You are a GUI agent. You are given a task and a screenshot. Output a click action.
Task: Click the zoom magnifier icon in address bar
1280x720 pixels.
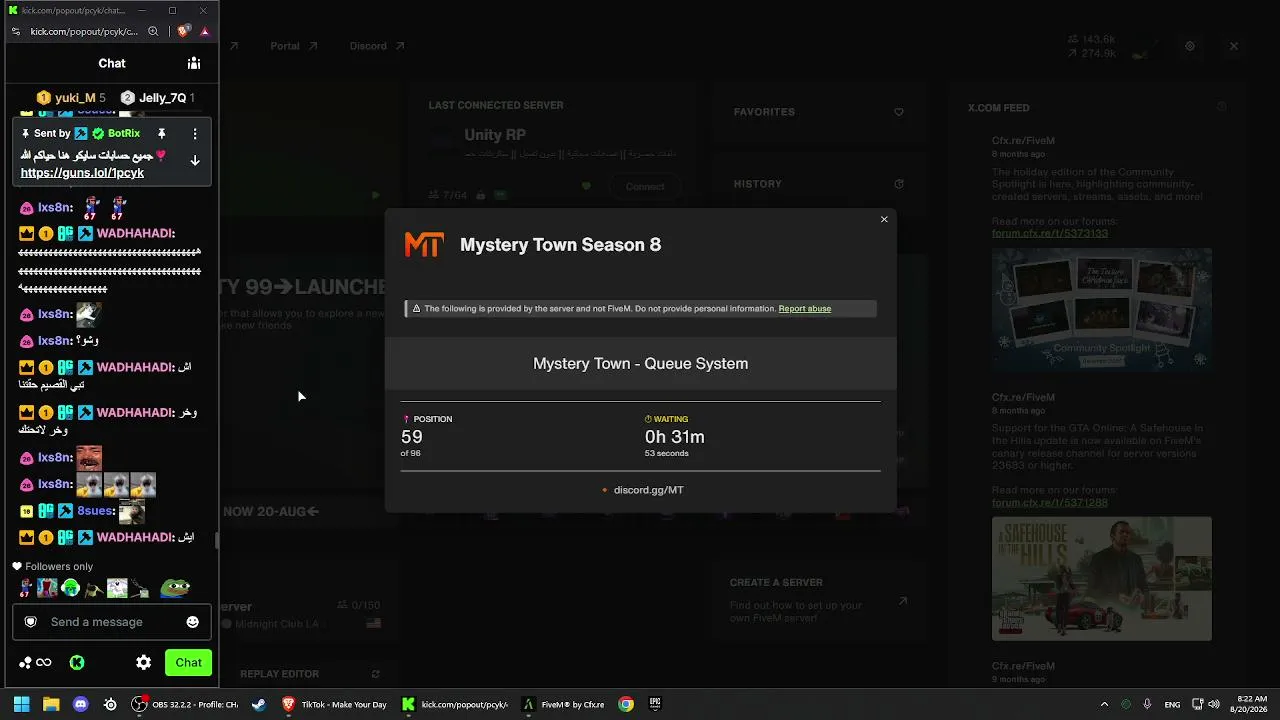click(153, 31)
